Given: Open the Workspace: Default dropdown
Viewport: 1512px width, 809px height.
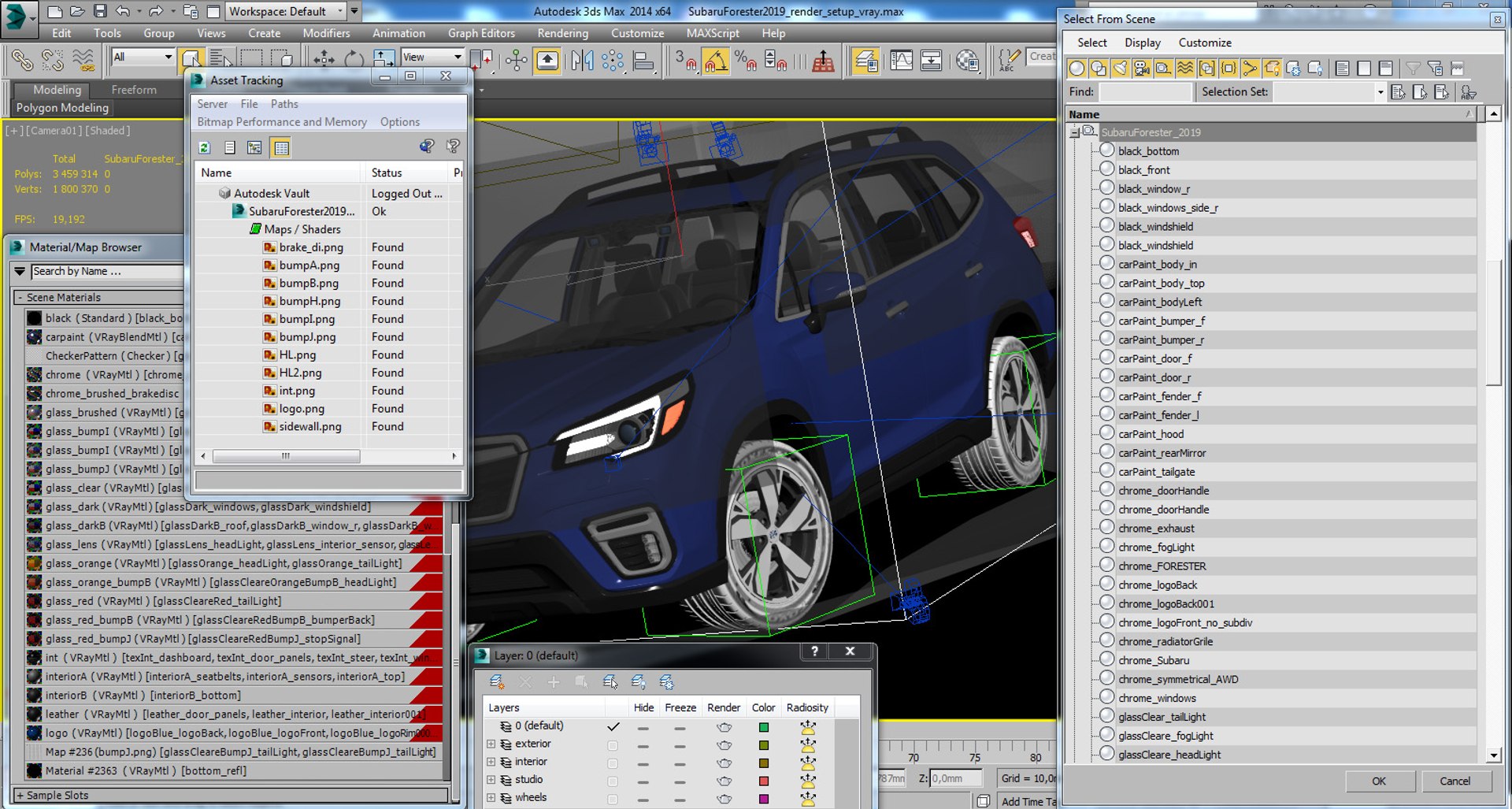Looking at the screenshot, I should click(x=287, y=11).
